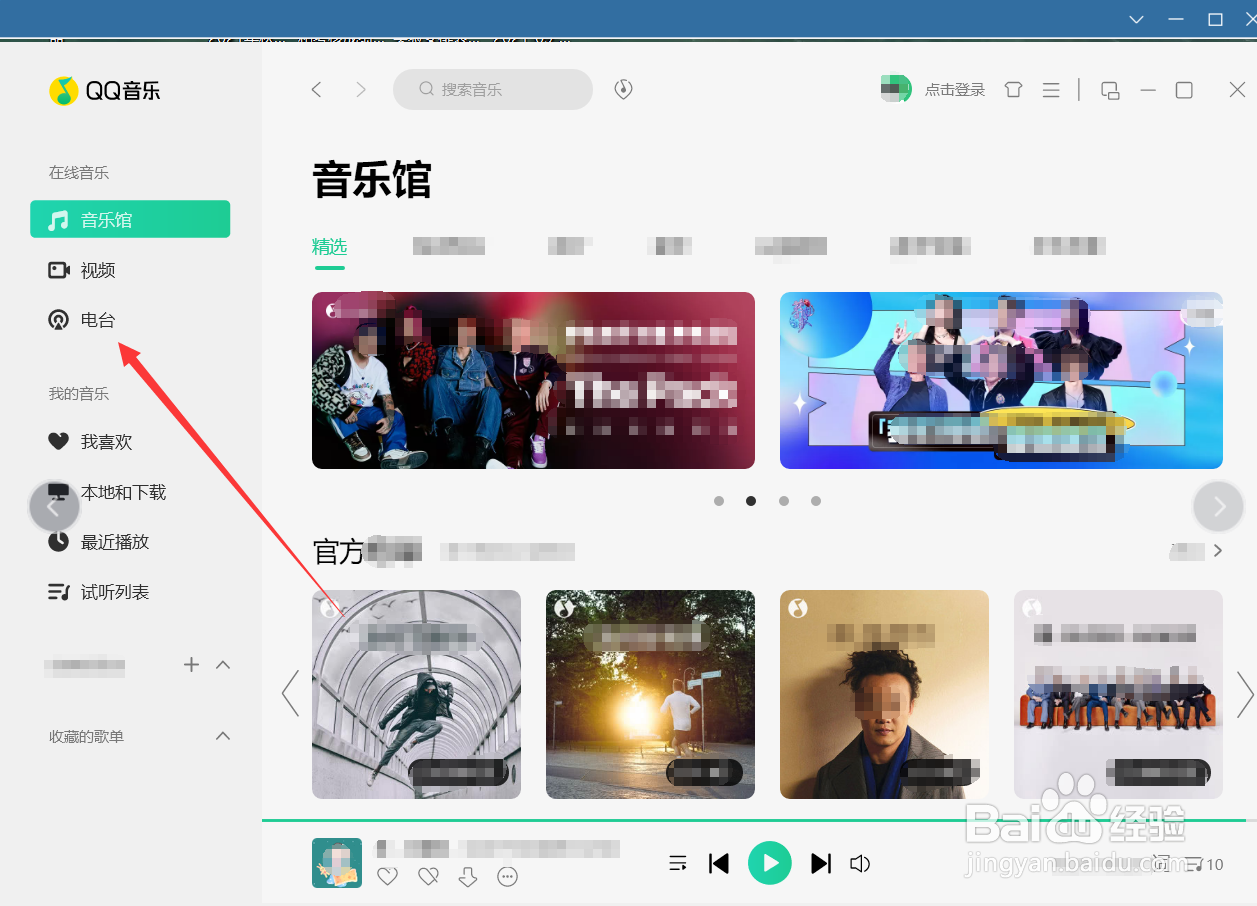Start music recognition next to the search bar
Screen dimensions: 1257x906
622,89
